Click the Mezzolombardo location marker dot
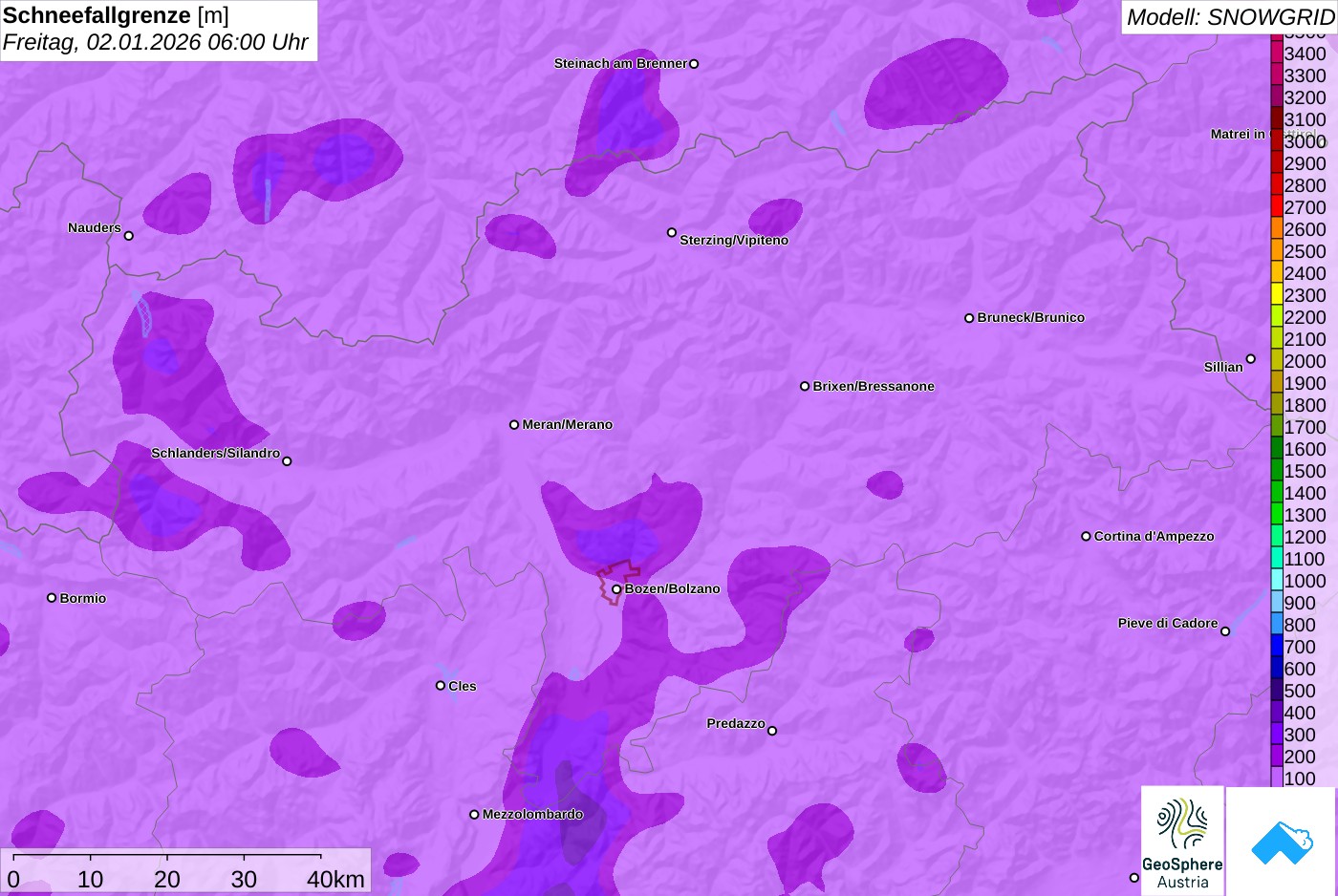The height and width of the screenshot is (896, 1338). pyautogui.click(x=474, y=815)
